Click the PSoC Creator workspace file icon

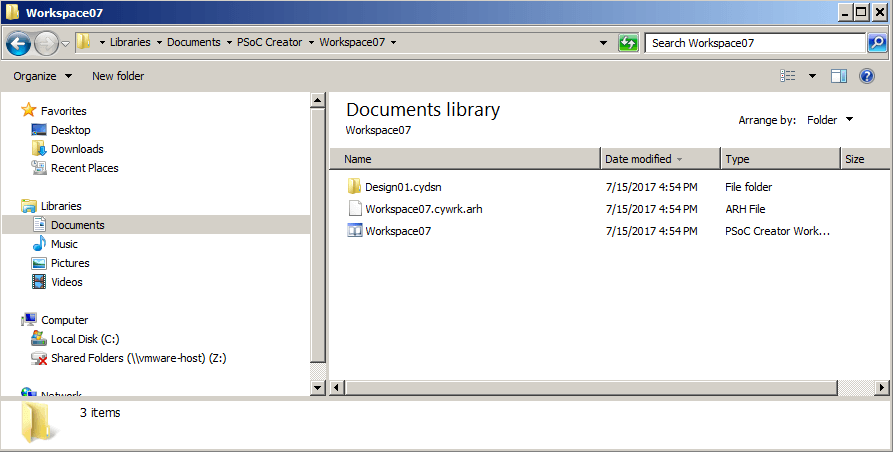pos(355,231)
